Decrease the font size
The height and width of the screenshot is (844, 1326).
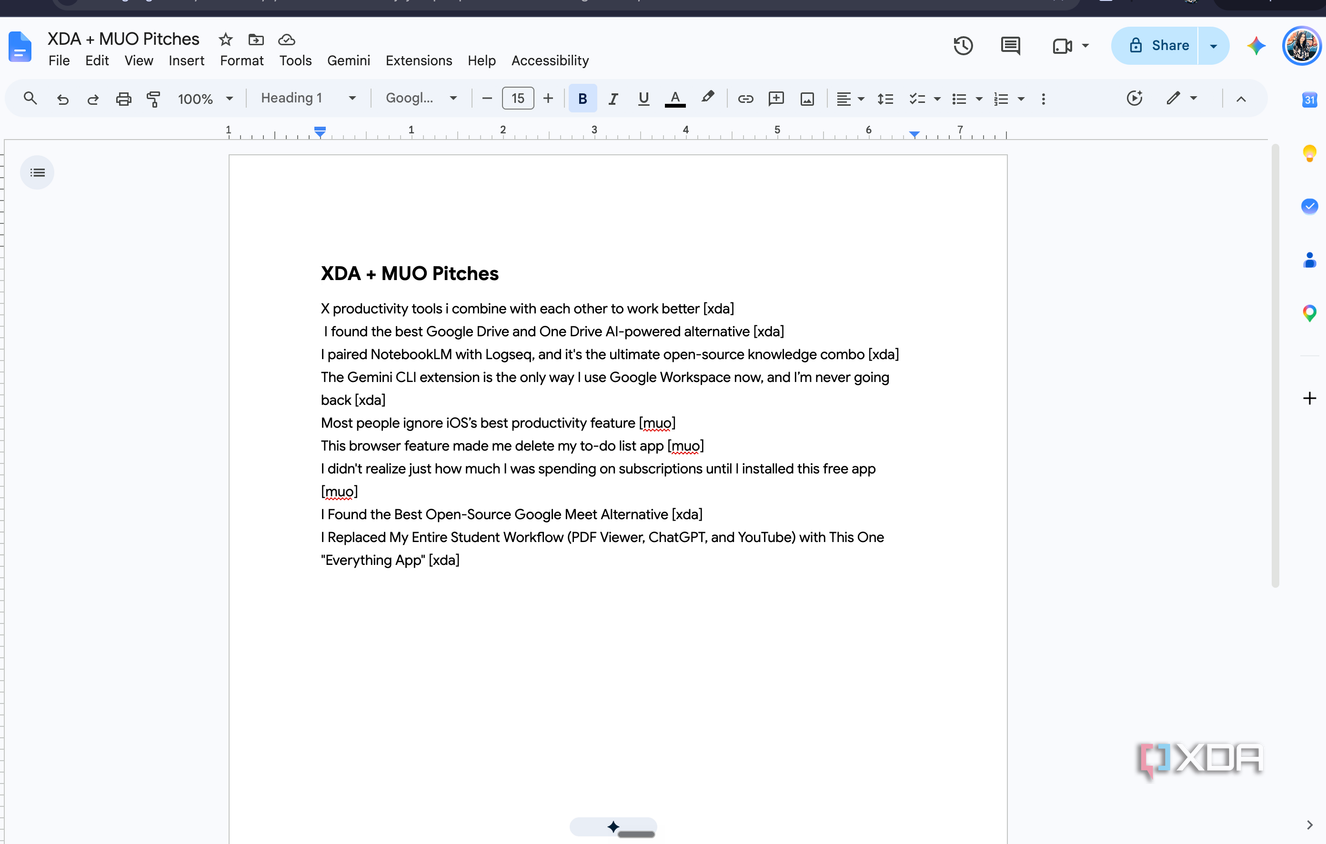pos(487,99)
